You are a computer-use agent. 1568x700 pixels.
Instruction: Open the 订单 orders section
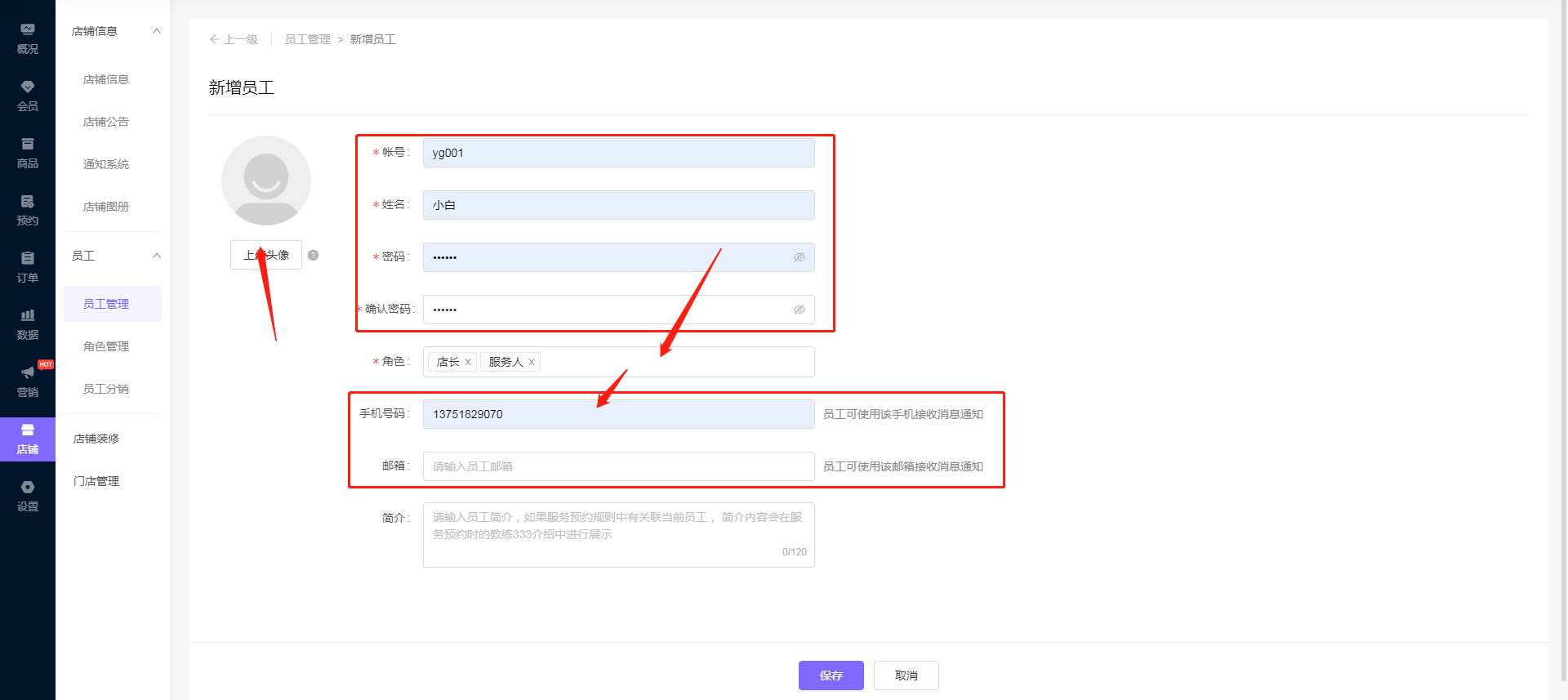(x=28, y=267)
